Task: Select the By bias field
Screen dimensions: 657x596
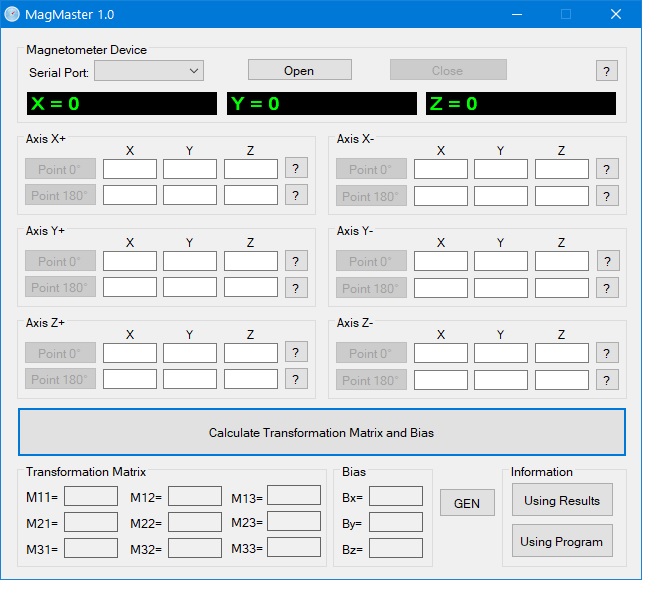Action: pos(396,522)
